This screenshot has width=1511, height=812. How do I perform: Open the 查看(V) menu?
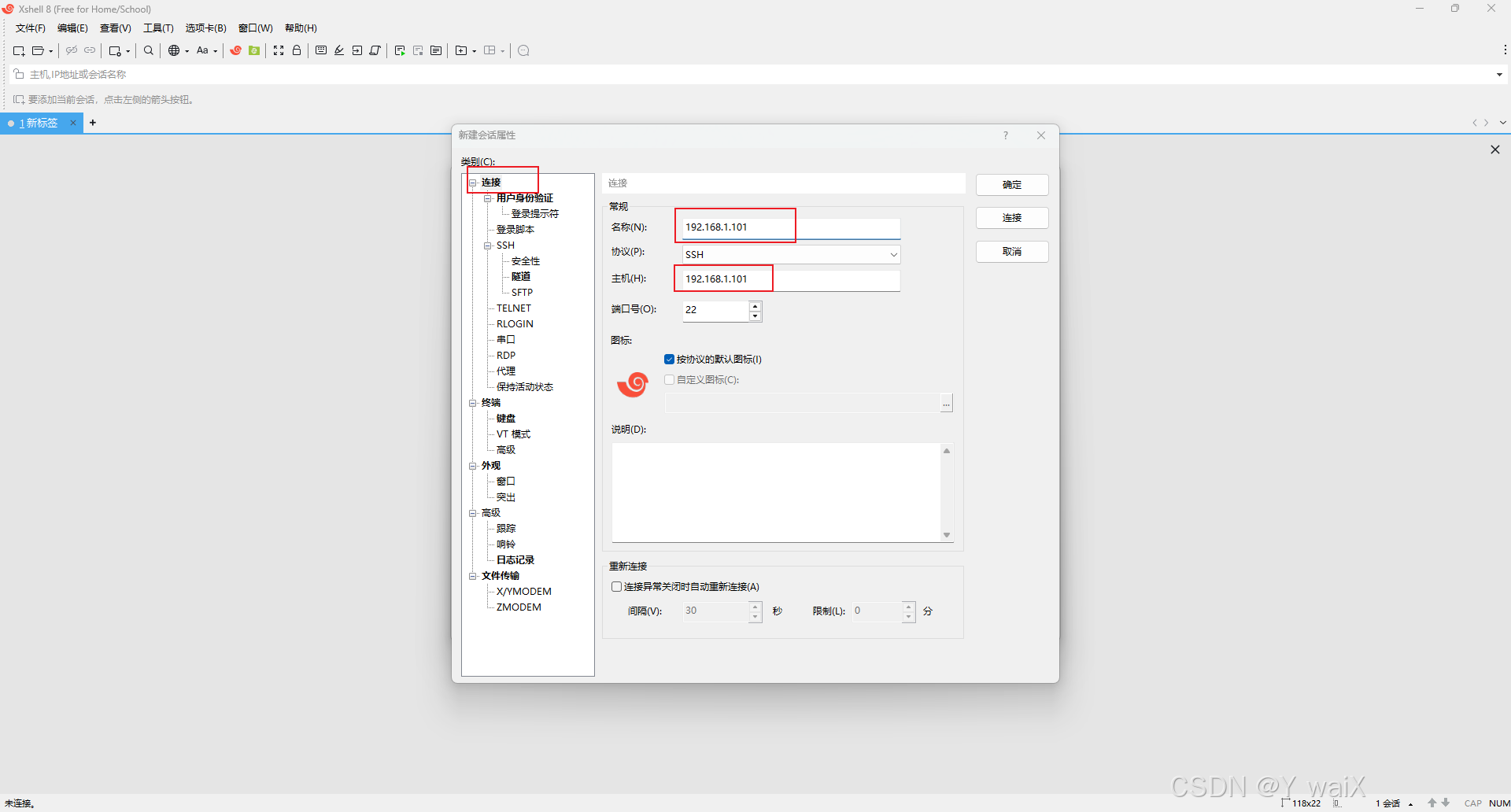coord(115,28)
